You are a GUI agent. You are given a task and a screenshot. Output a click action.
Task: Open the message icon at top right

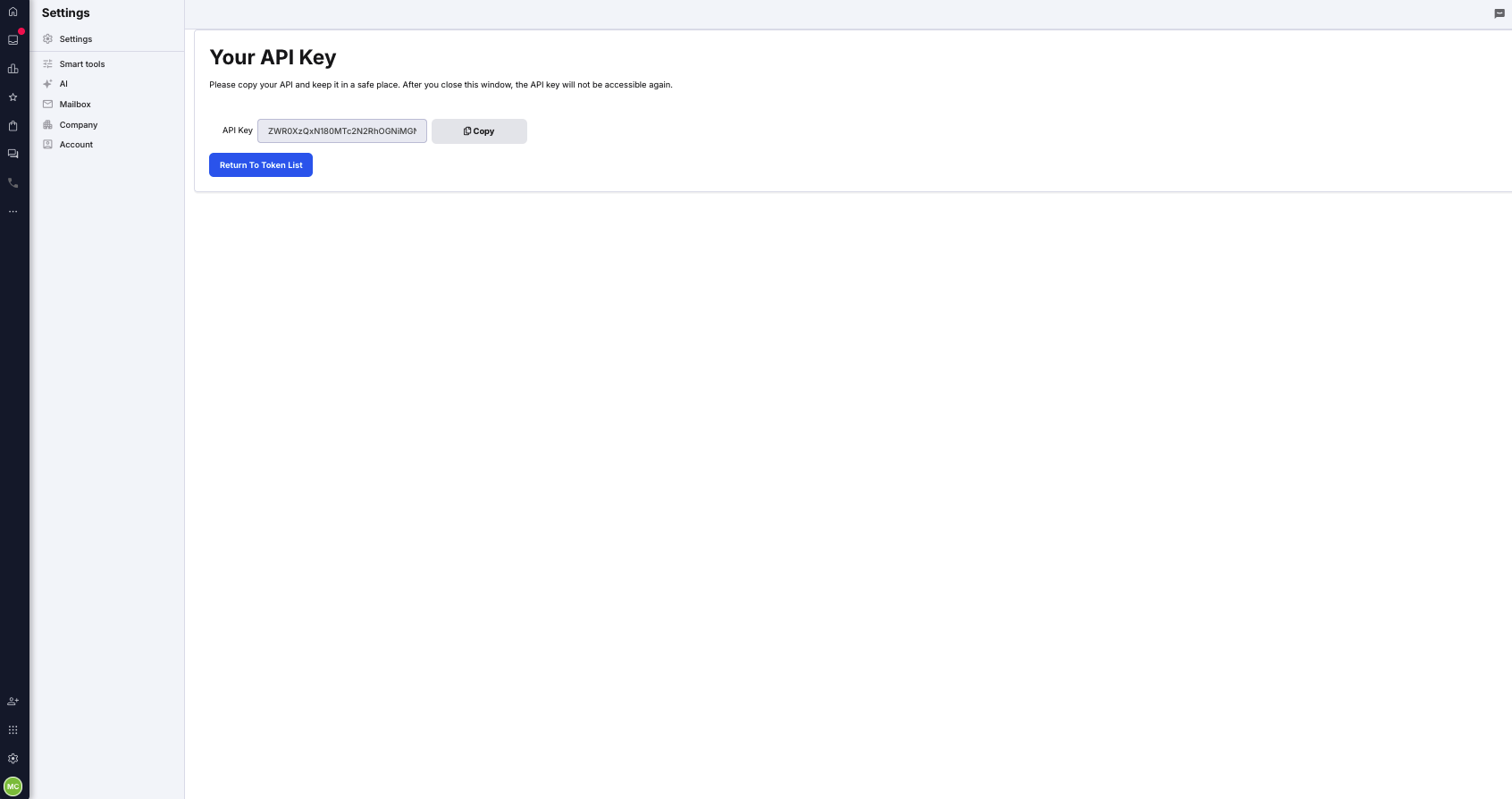[1499, 13]
